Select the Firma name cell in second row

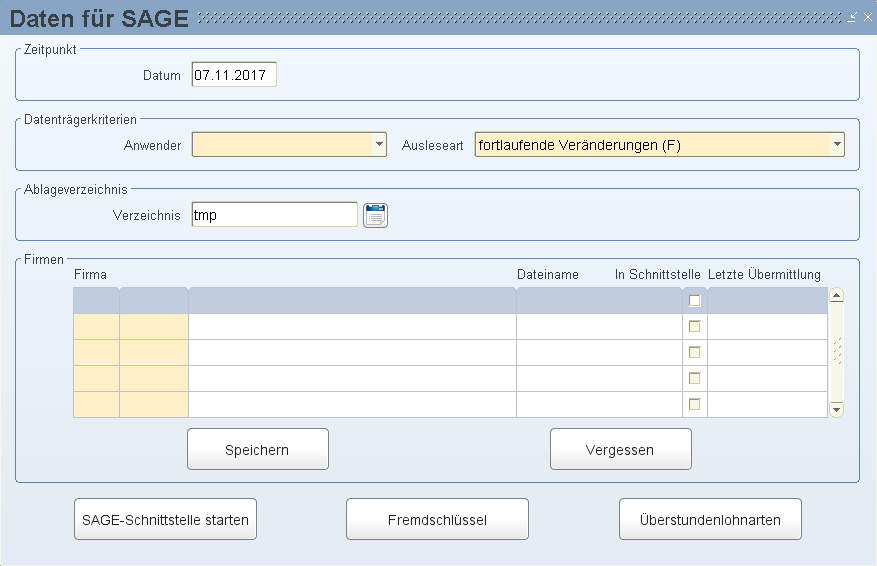tap(352, 327)
